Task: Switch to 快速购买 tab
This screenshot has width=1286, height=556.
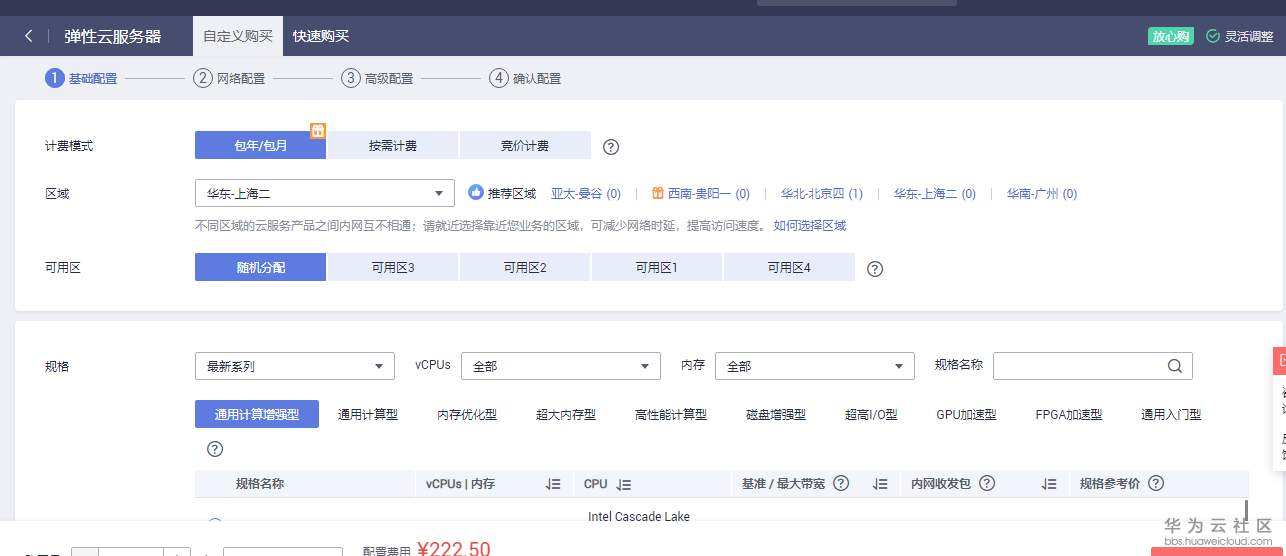Action: point(321,36)
